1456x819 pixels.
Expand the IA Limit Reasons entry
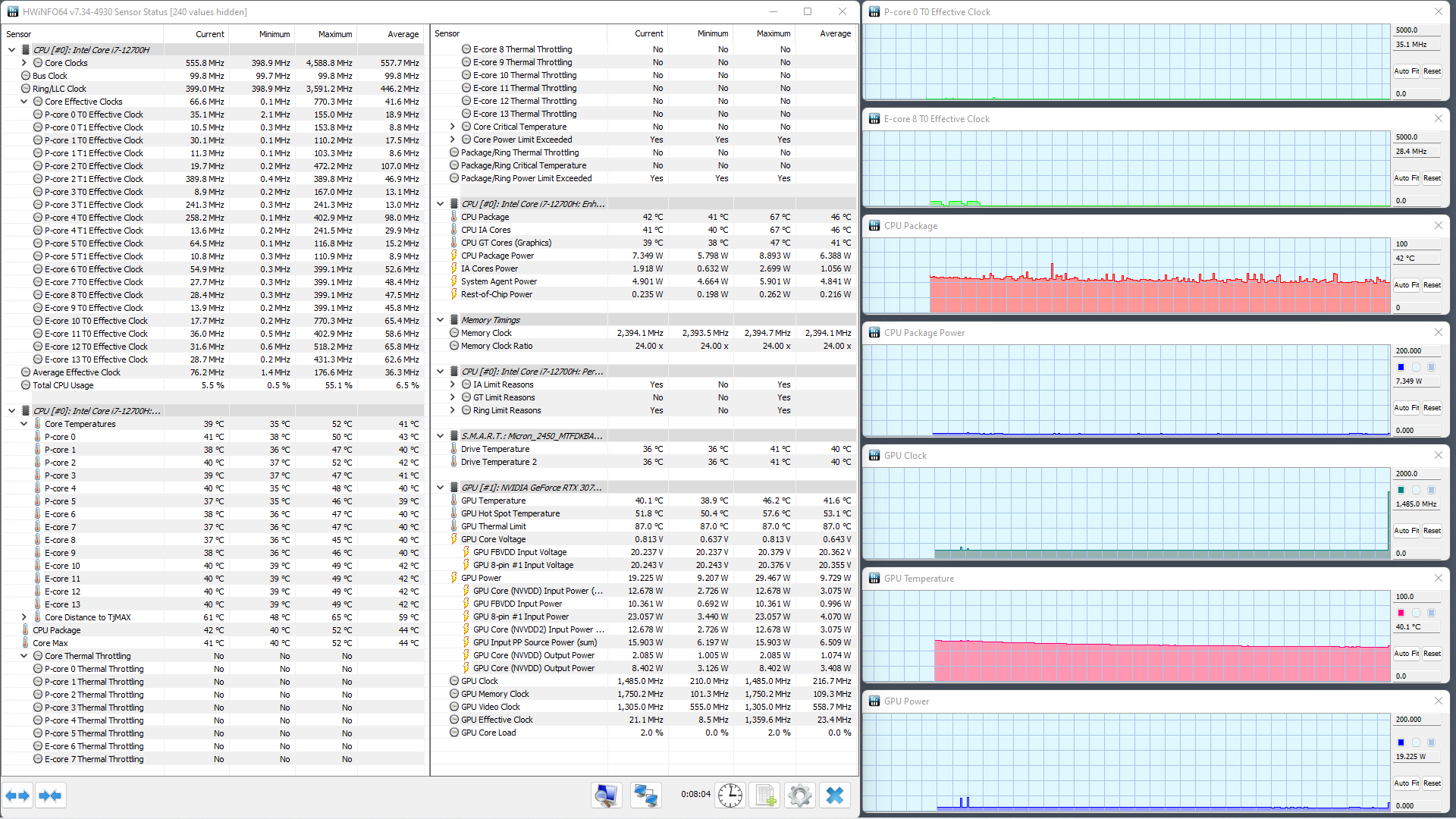[453, 384]
